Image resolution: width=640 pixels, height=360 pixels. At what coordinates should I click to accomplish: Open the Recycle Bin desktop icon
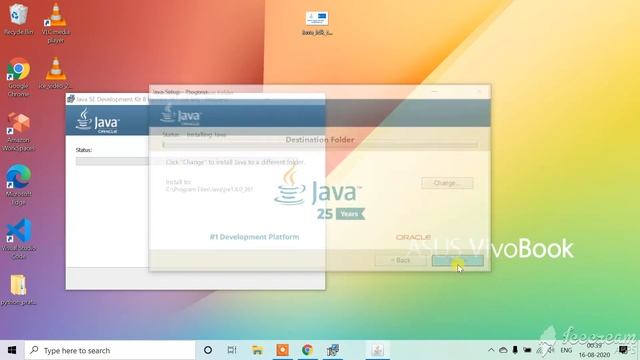(x=18, y=20)
